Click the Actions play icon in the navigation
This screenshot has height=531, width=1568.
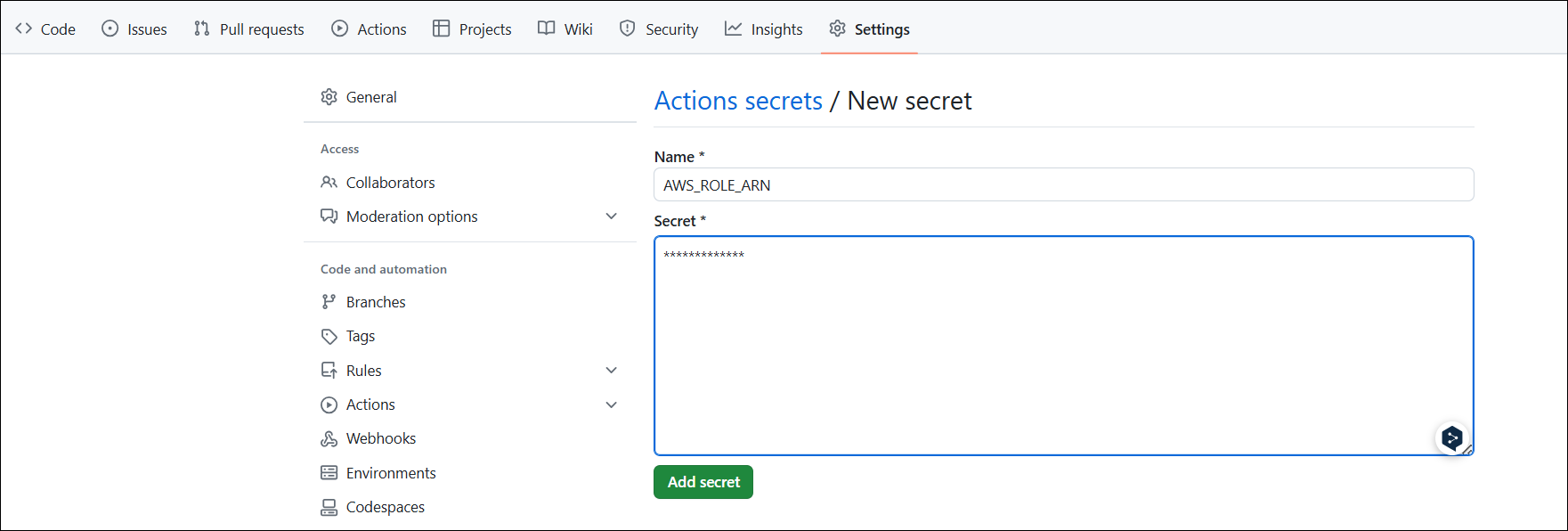pyautogui.click(x=340, y=28)
